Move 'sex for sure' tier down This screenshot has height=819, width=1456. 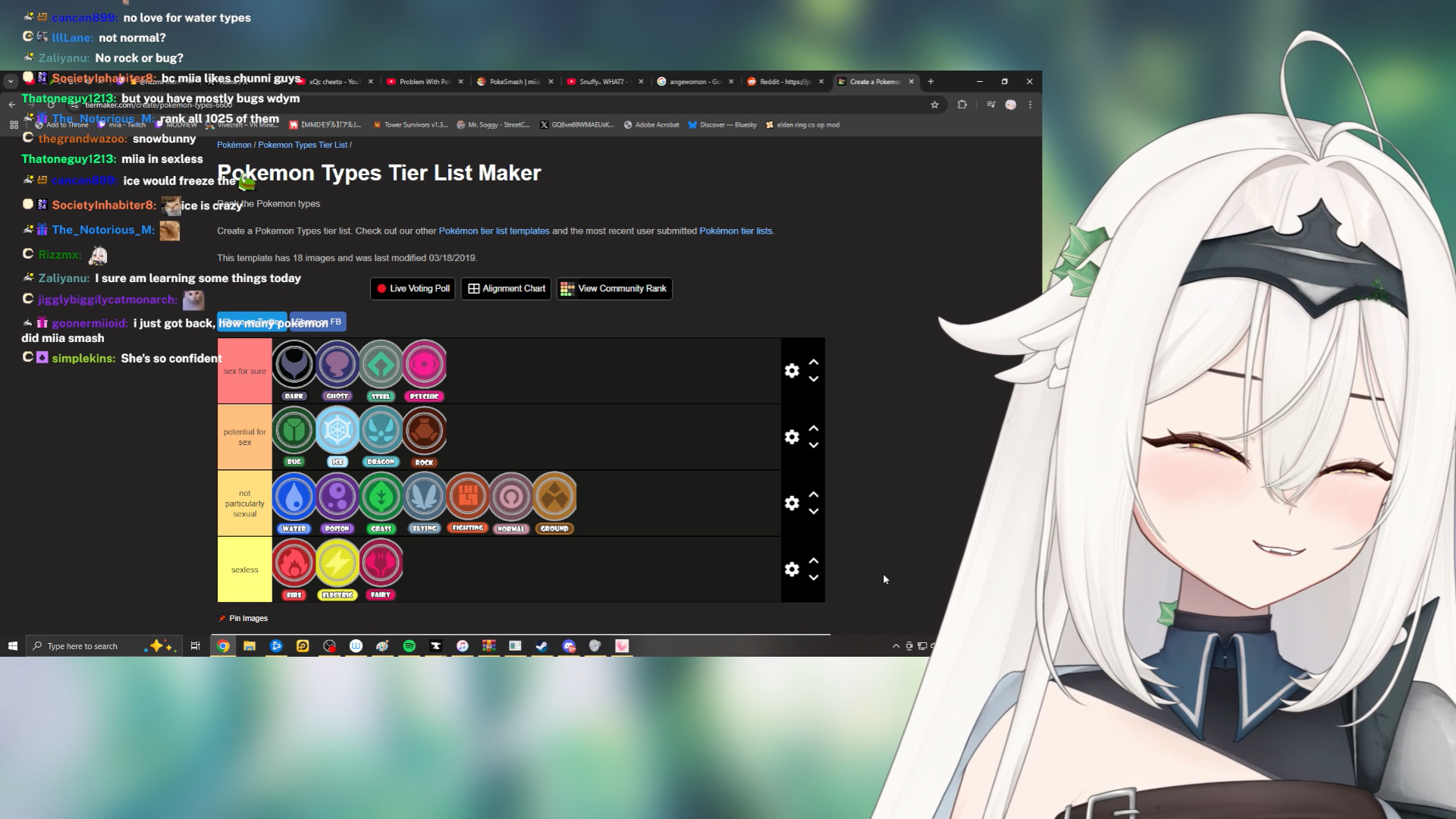(x=814, y=379)
